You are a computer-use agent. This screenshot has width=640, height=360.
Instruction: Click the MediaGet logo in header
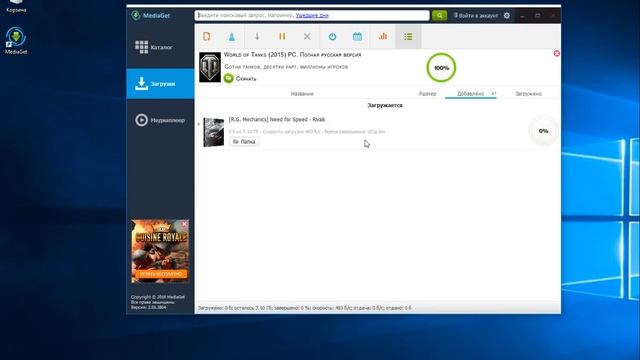(151, 16)
